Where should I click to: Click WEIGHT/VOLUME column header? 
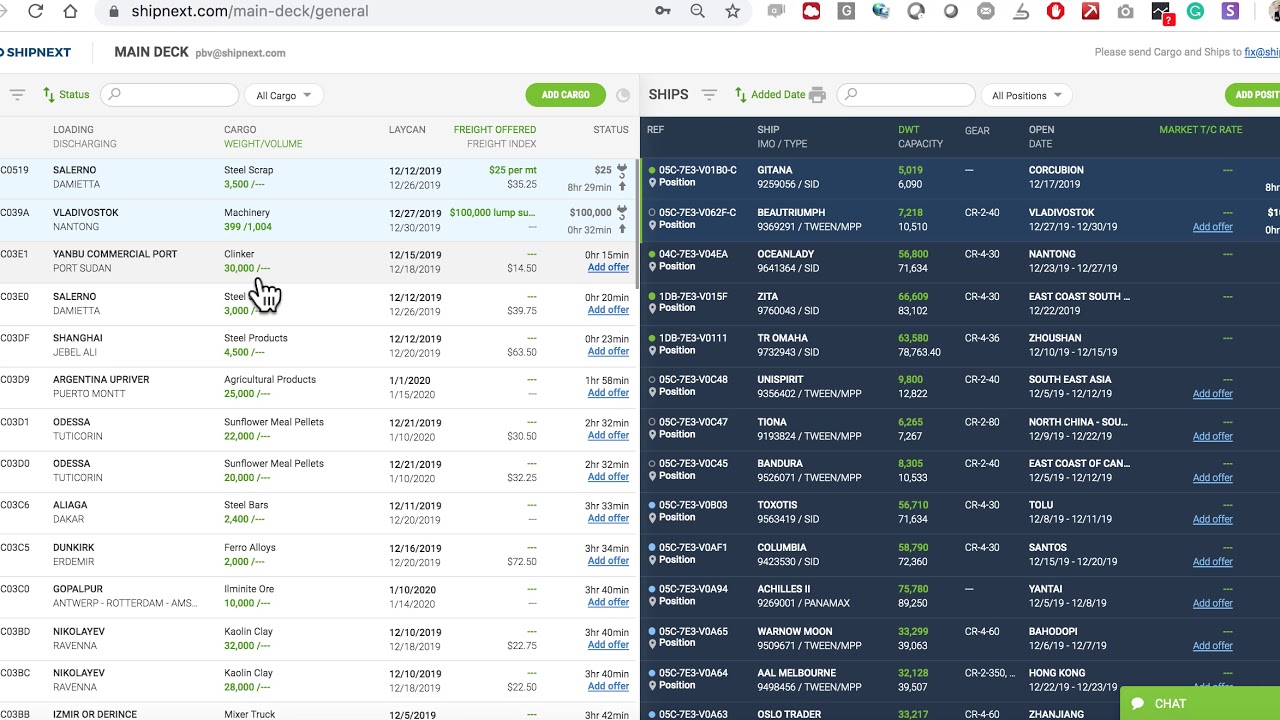263,144
